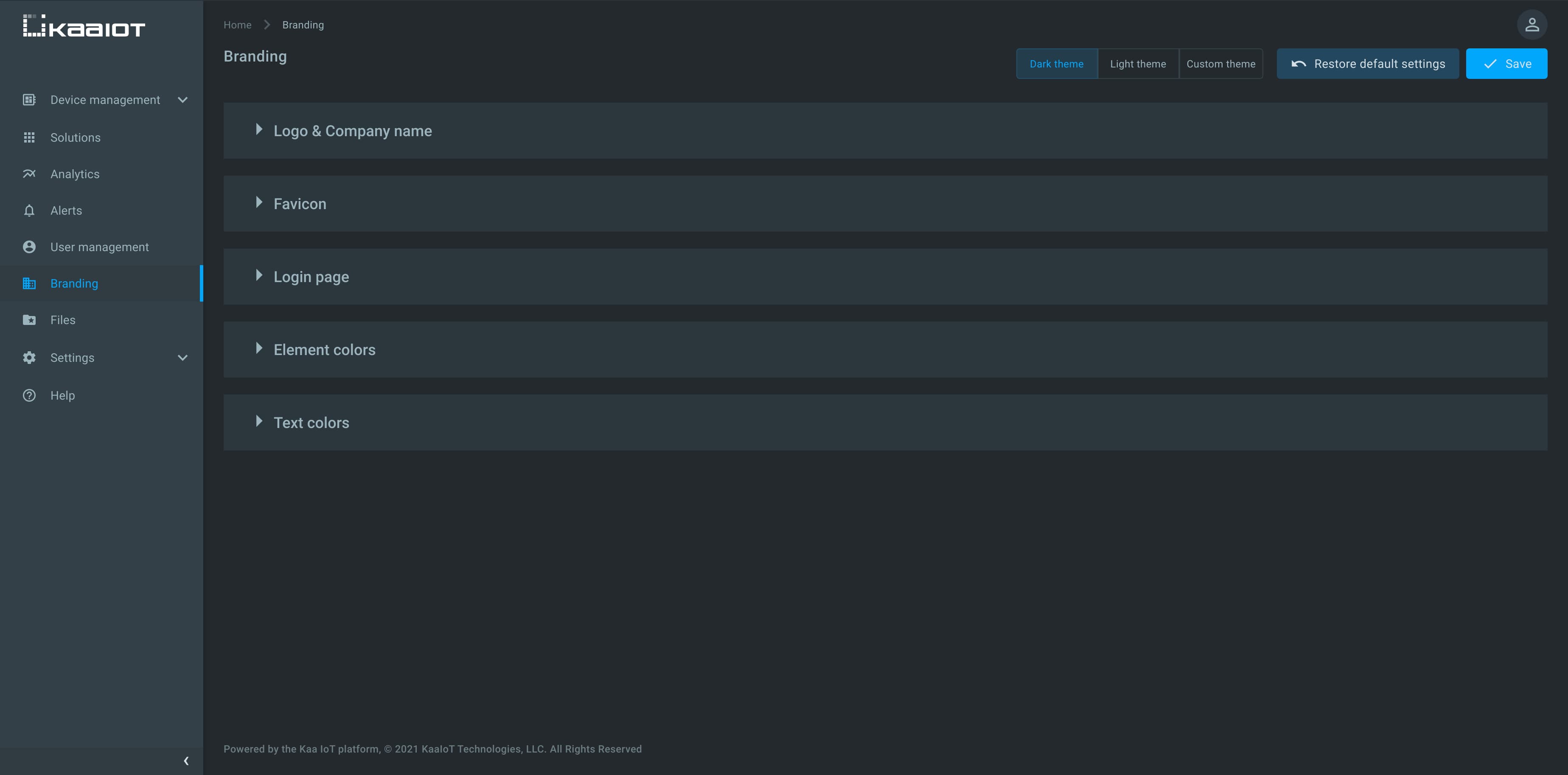Click the Analytics chart icon
1568x775 pixels.
pos(29,174)
